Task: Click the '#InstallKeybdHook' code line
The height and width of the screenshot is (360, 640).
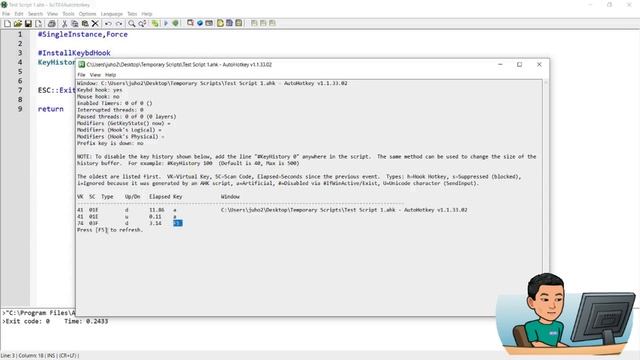Action: tap(74, 53)
